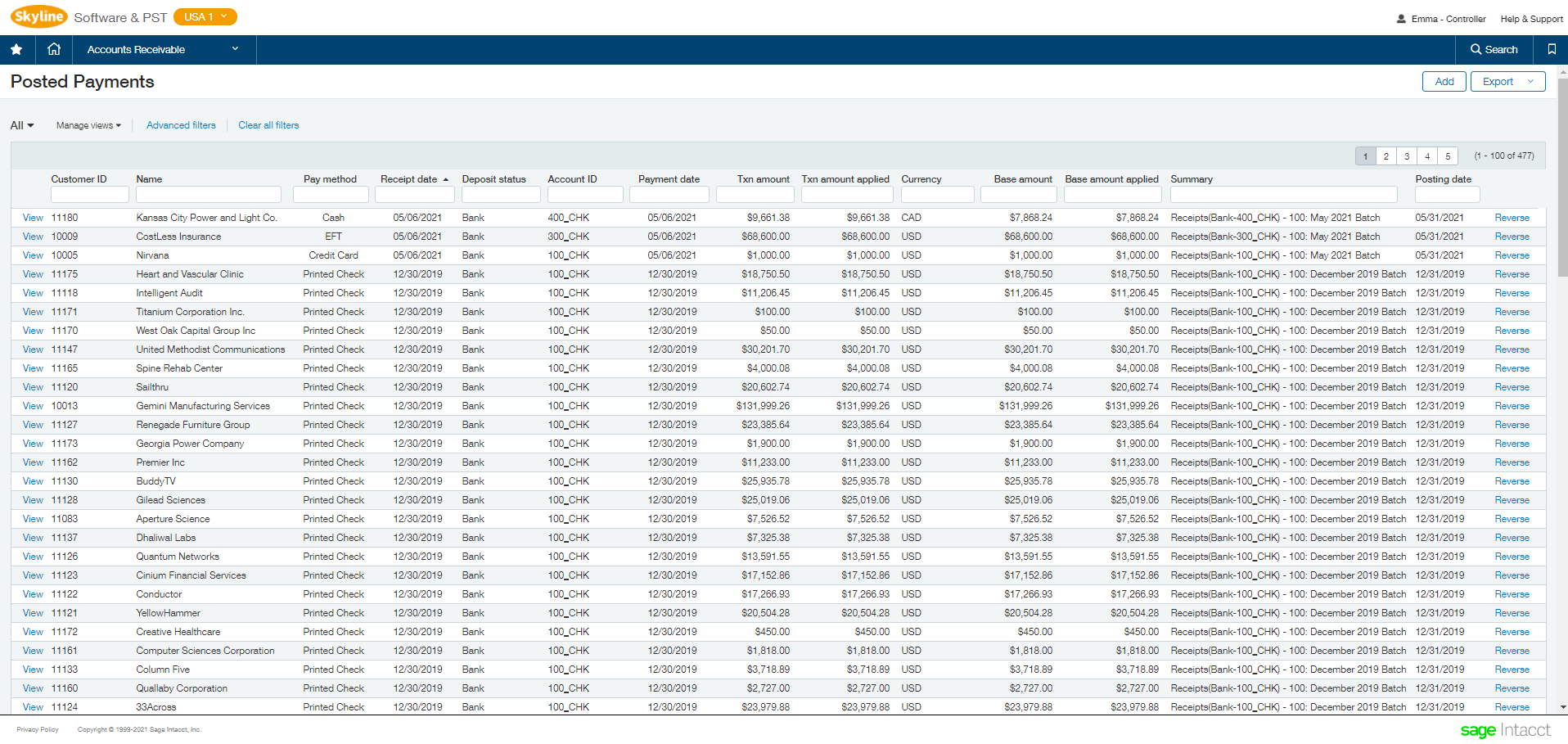Reverse the Qualiaby Corporation payment
The width and height of the screenshot is (1568, 744).
pos(1512,688)
